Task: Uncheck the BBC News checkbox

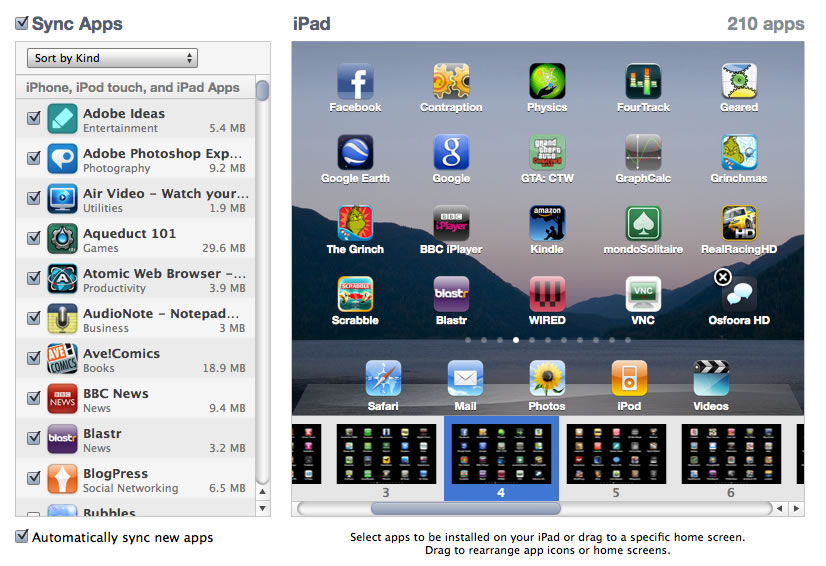Action: 34,398
